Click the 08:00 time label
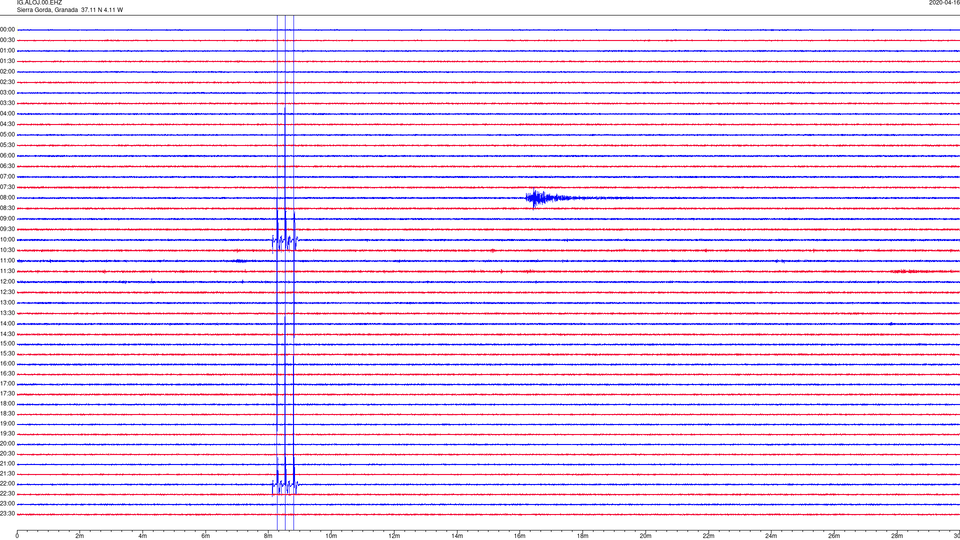Image resolution: width=960 pixels, height=540 pixels. pyautogui.click(x=7, y=198)
